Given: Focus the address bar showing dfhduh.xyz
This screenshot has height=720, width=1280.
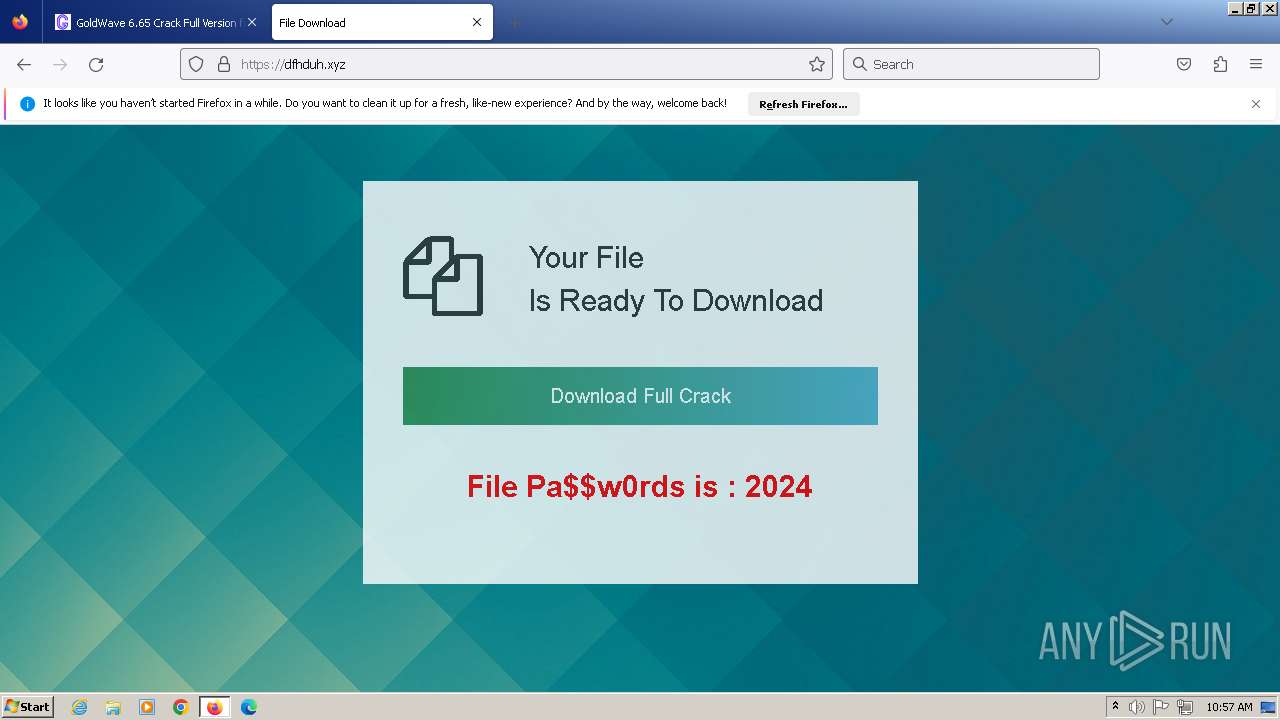Looking at the screenshot, I should click(x=506, y=64).
